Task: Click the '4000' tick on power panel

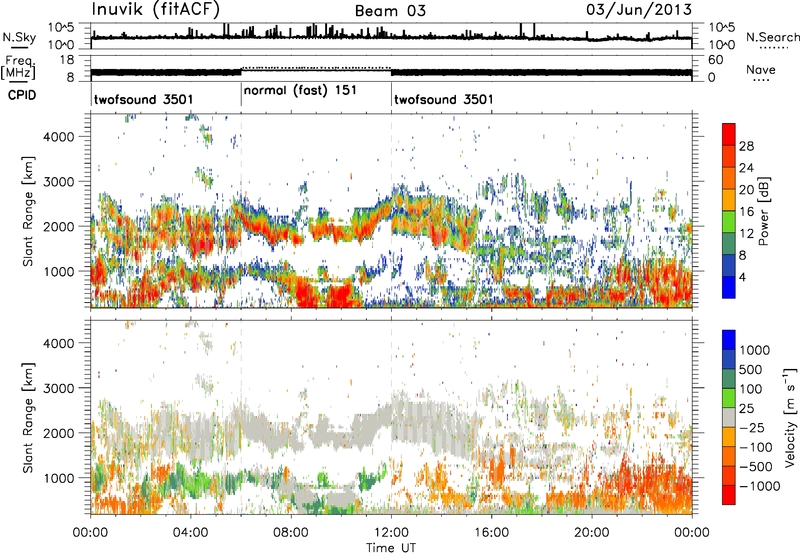Action: (x=58, y=137)
